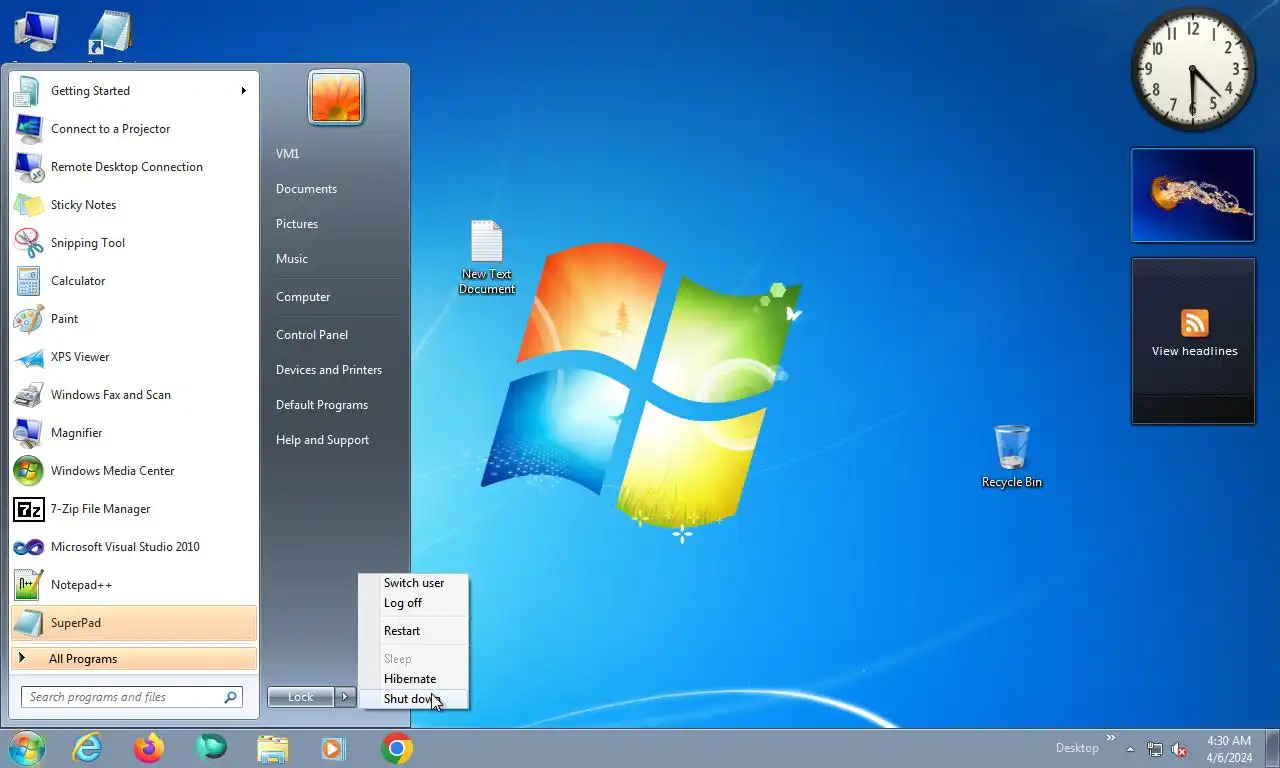Click the arrow next to Lock button
1280x768 pixels.
[345, 697]
